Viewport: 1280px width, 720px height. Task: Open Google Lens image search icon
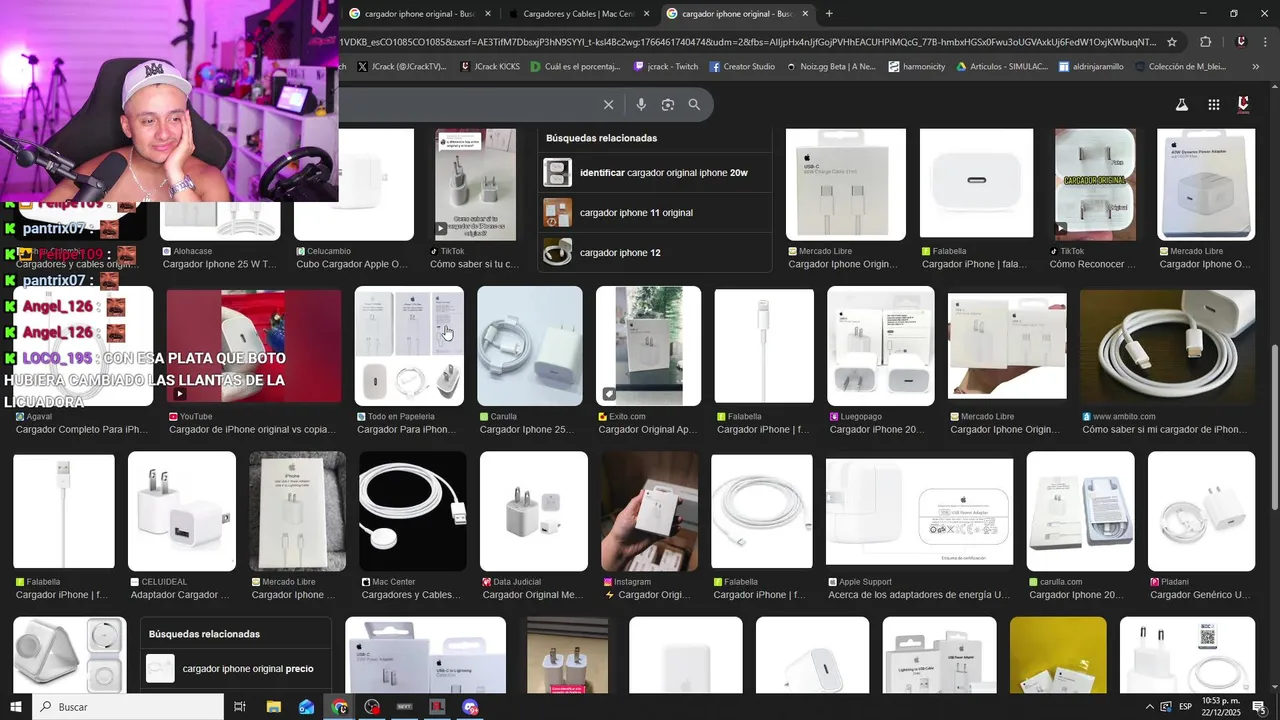[668, 104]
